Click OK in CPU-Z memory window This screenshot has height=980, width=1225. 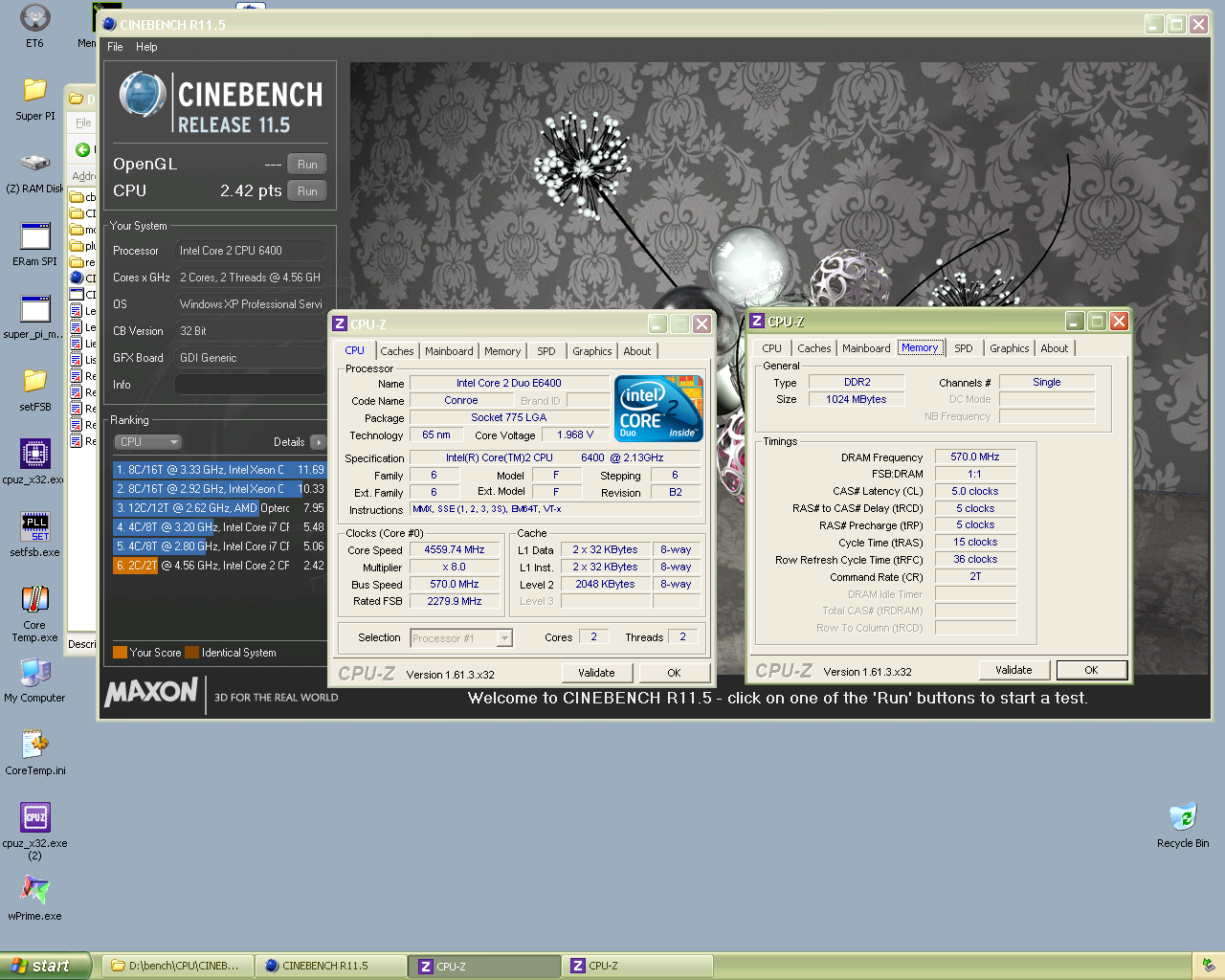[x=1091, y=670]
